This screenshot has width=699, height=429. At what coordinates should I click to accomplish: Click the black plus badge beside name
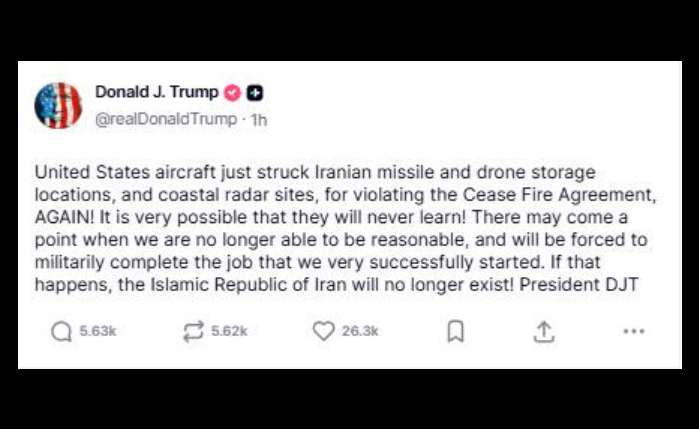255,93
